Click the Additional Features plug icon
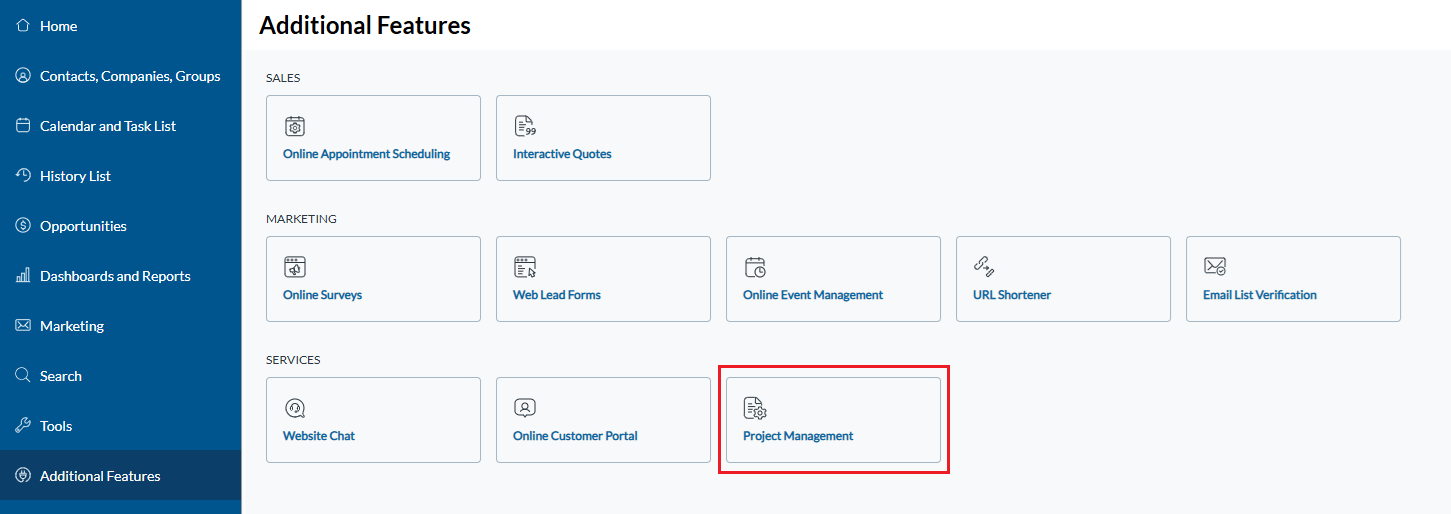The width and height of the screenshot is (1451, 514). 23,476
